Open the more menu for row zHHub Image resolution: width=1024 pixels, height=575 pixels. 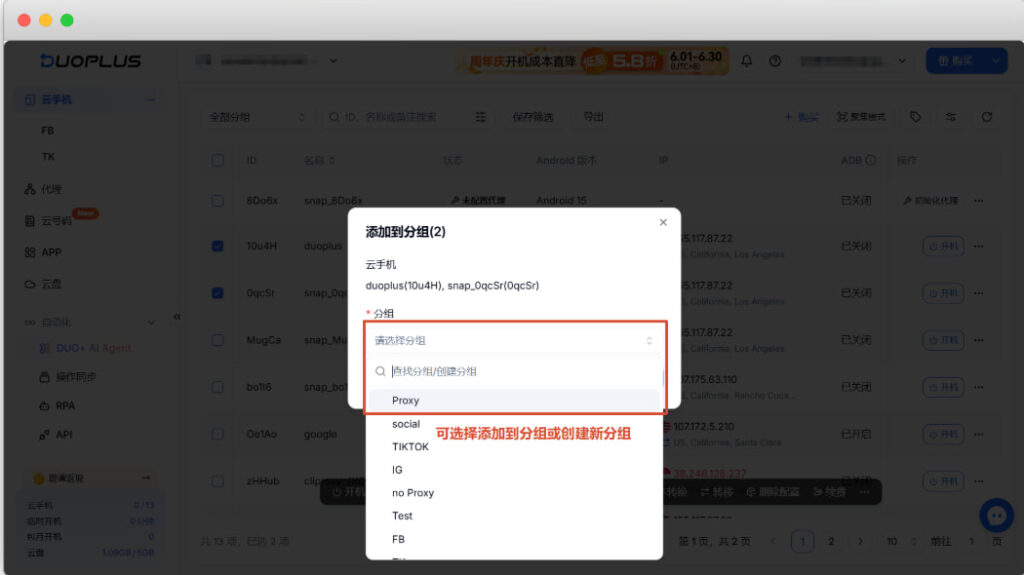coord(978,481)
